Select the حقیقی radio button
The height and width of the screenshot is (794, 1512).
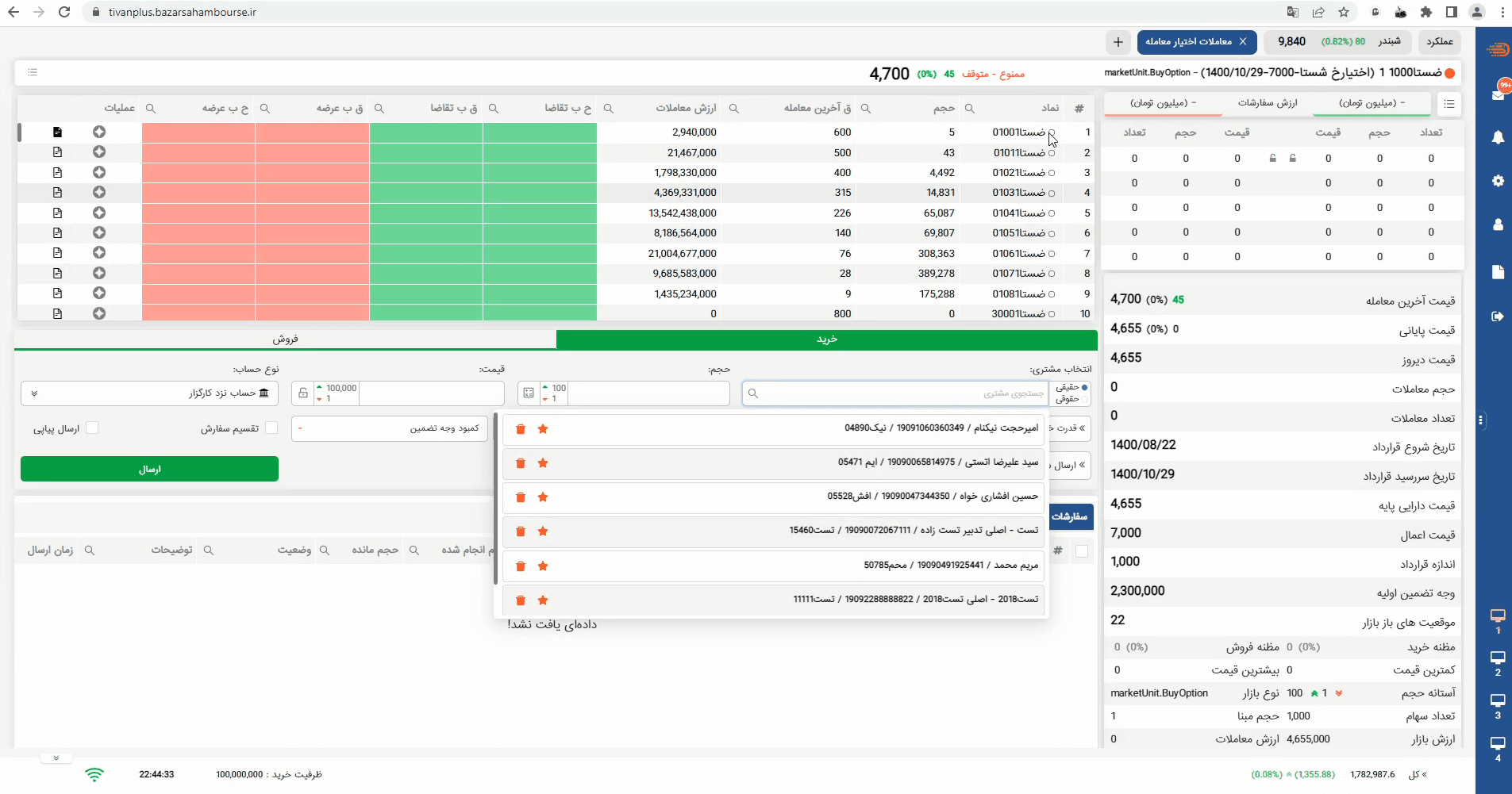coord(1084,387)
